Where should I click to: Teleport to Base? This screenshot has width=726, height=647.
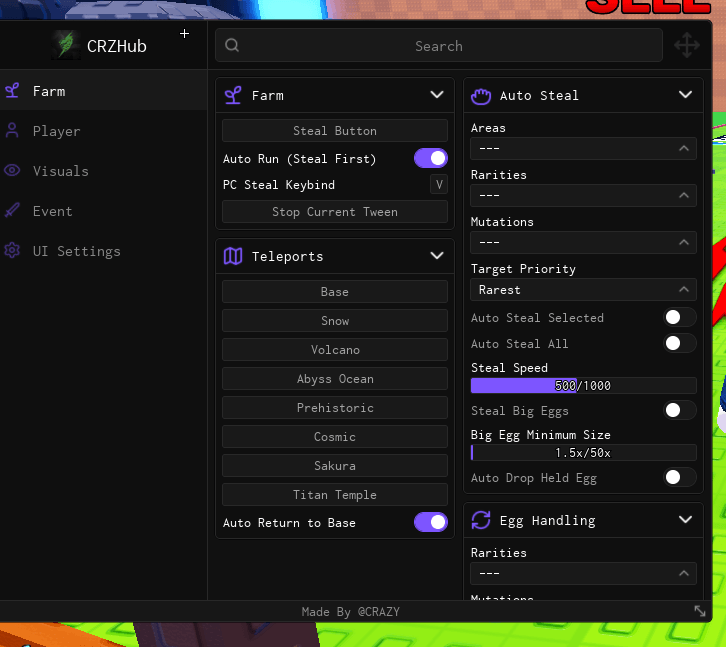(335, 292)
